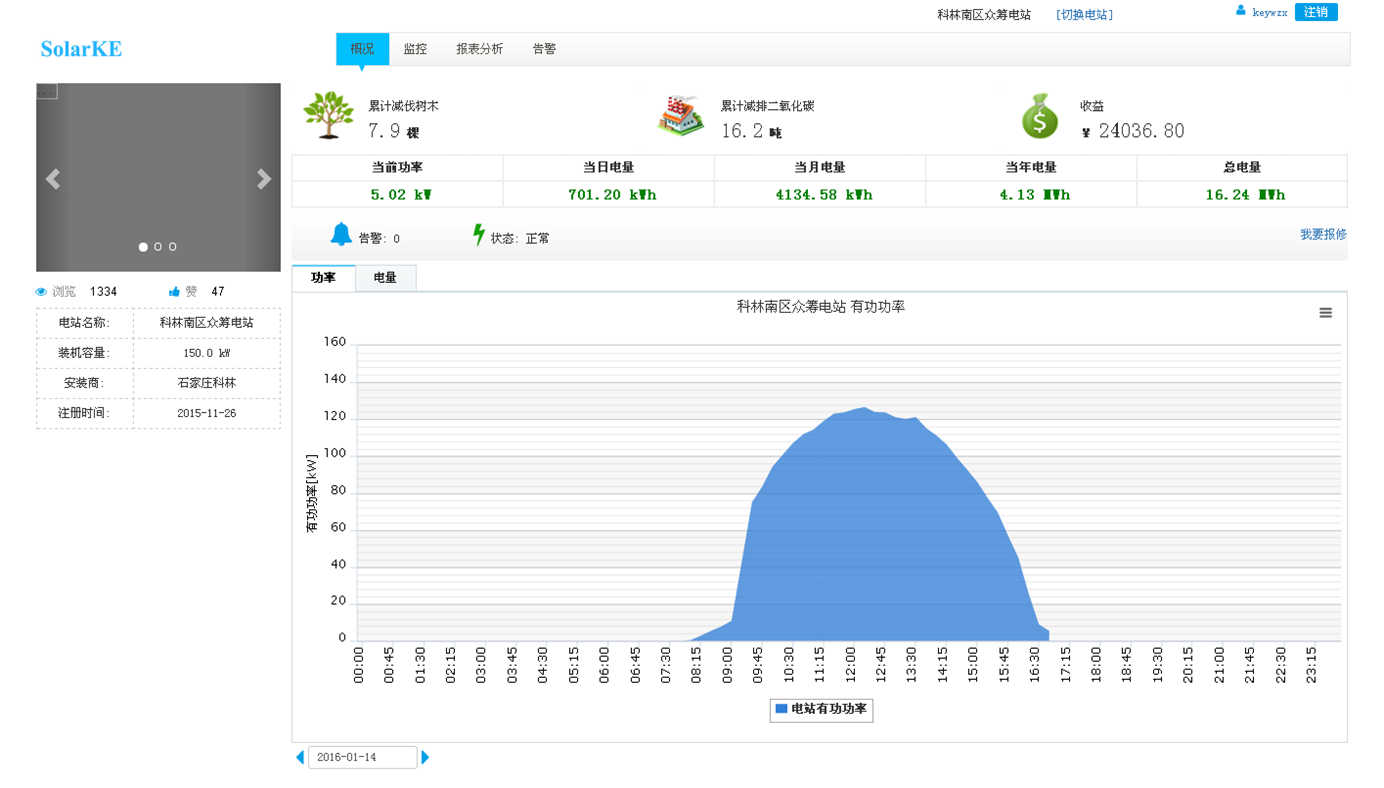Click the tree icon for reduced deforestation
Image resolution: width=1384 pixels, height=788 pixels.
[328, 115]
